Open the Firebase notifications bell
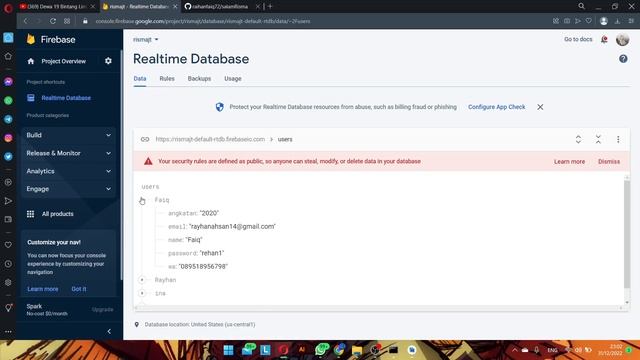Image resolution: width=640 pixels, height=360 pixels. tap(604, 39)
